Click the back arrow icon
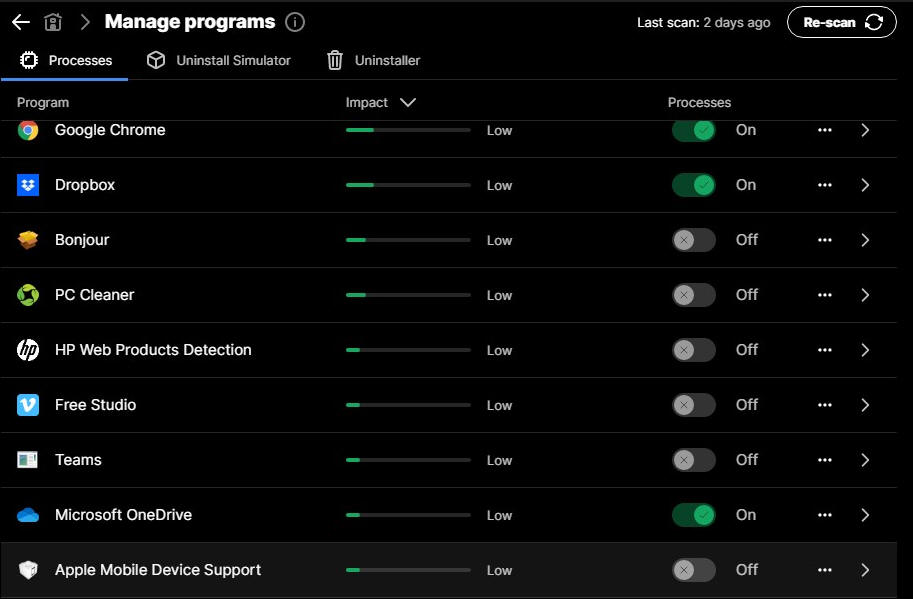This screenshot has width=913, height=599. (x=20, y=22)
